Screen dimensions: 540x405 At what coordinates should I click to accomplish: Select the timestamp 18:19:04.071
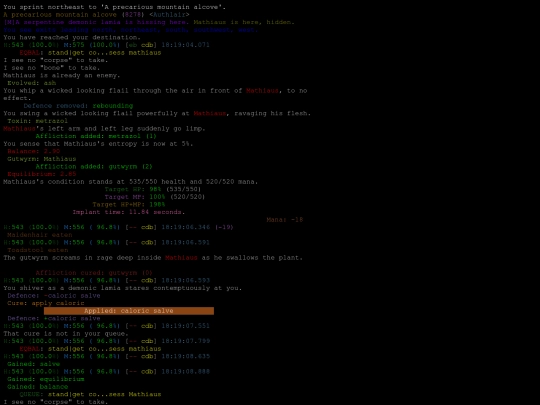click(x=185, y=45)
